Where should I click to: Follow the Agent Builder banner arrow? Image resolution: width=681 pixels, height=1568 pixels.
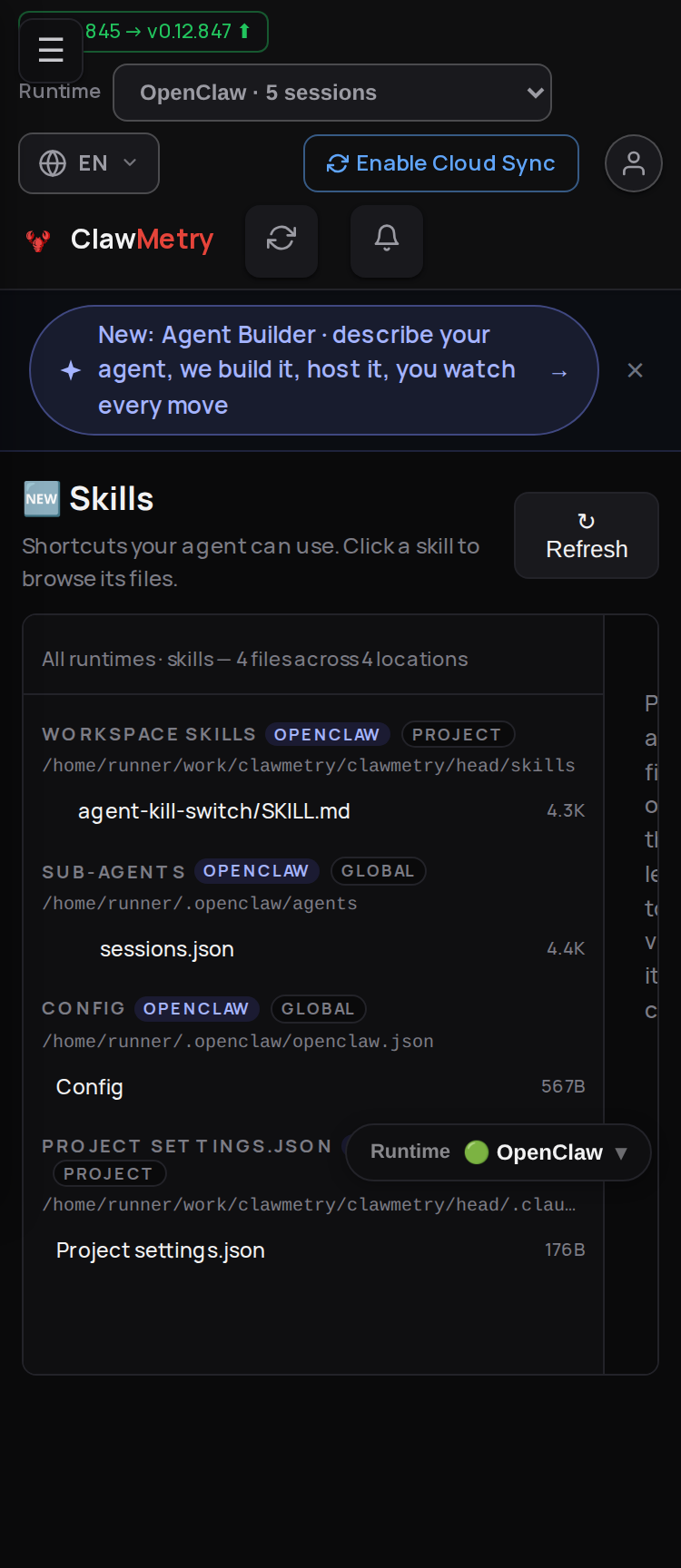tap(559, 372)
